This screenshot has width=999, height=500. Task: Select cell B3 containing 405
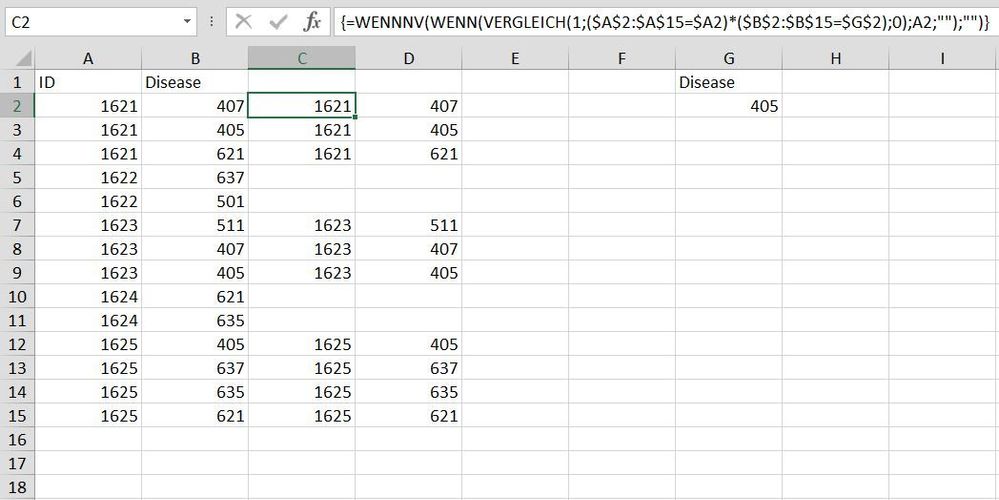pos(195,130)
